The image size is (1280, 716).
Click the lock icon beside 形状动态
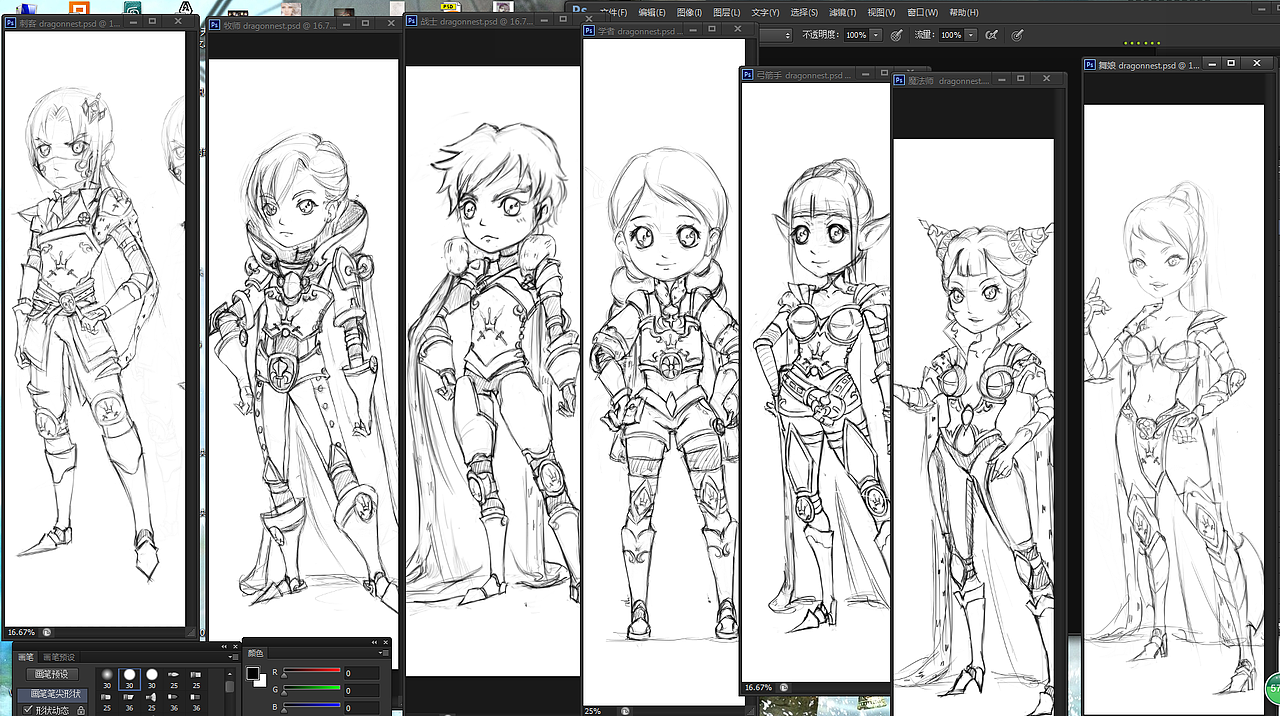point(81,710)
